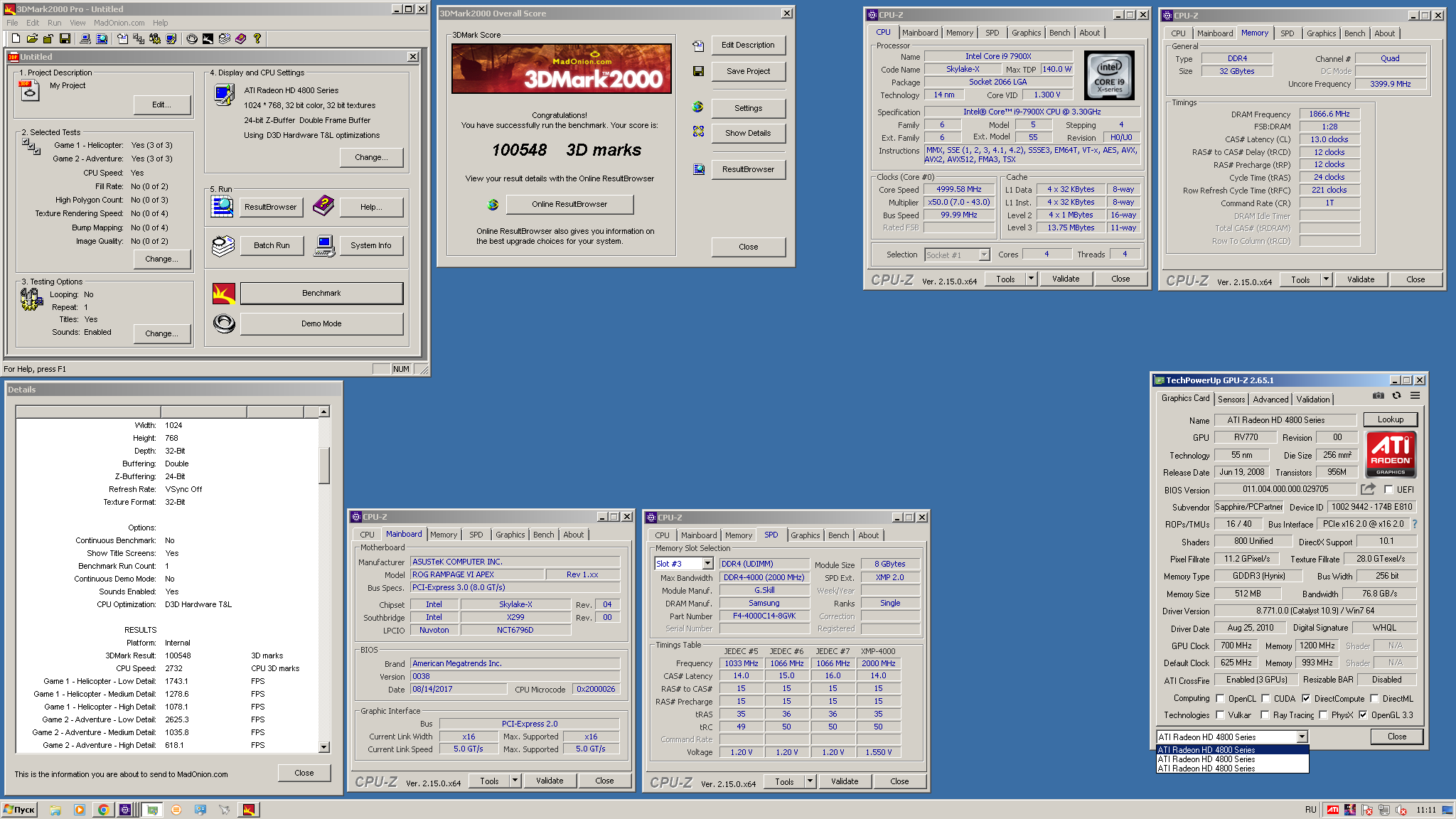
Task: Click Show Details button
Action: (748, 134)
